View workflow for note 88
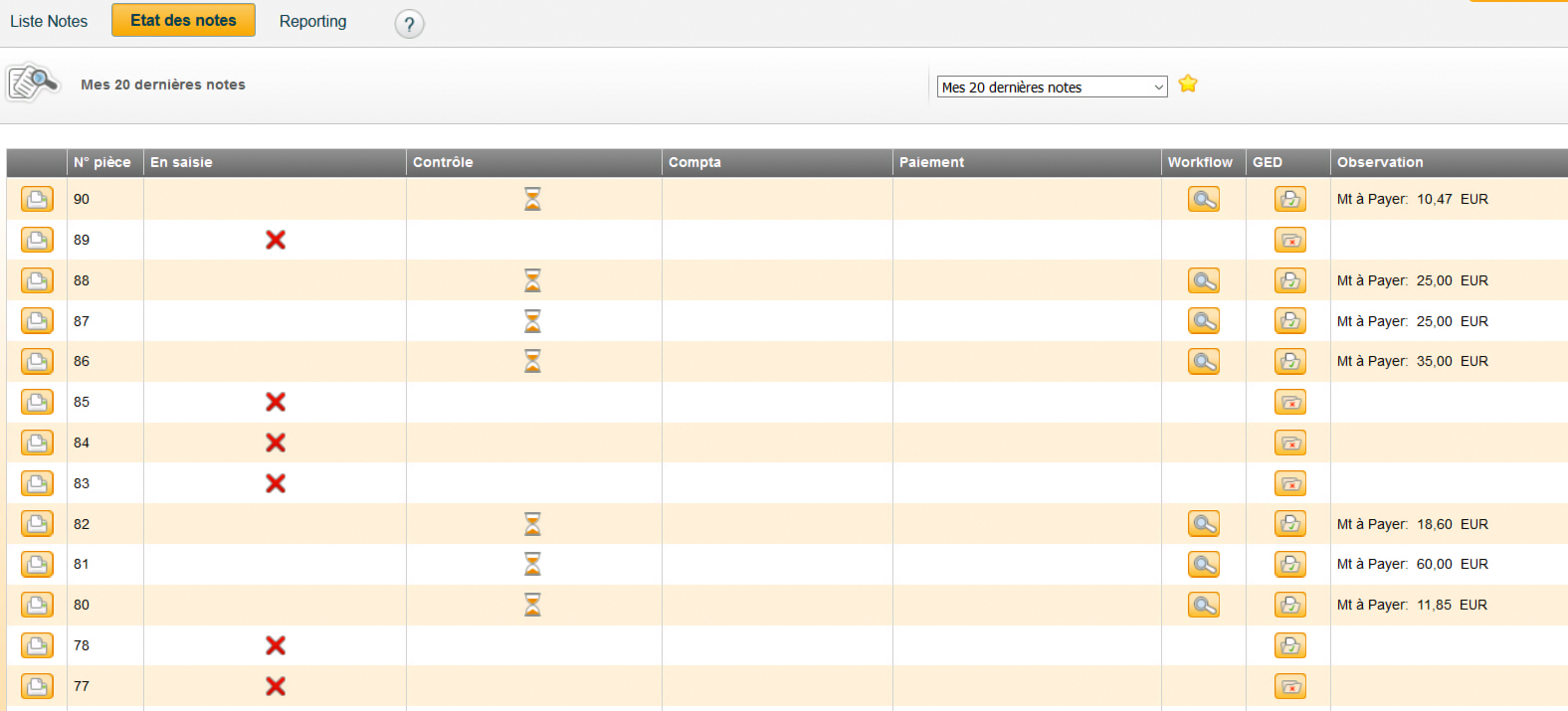The width and height of the screenshot is (1568, 711). (x=1203, y=281)
